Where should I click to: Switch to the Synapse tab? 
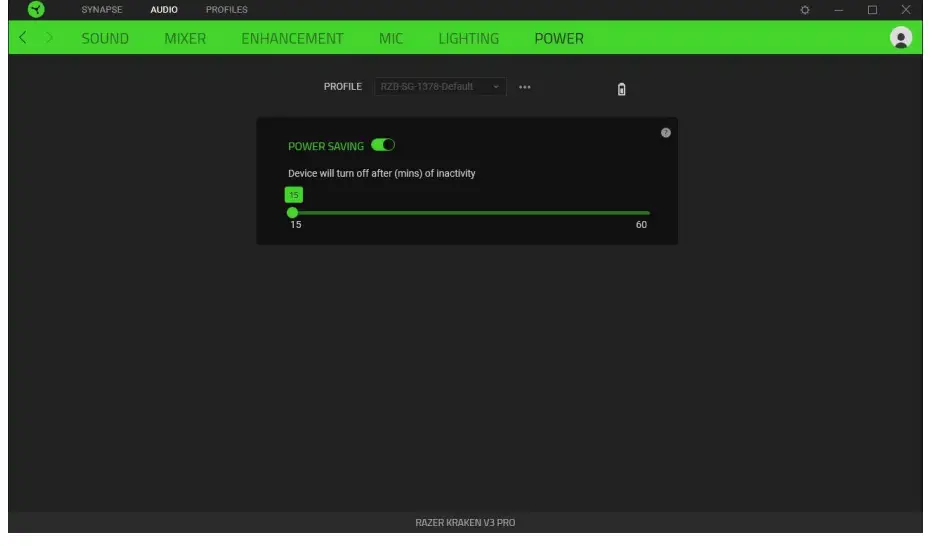[x=102, y=10]
